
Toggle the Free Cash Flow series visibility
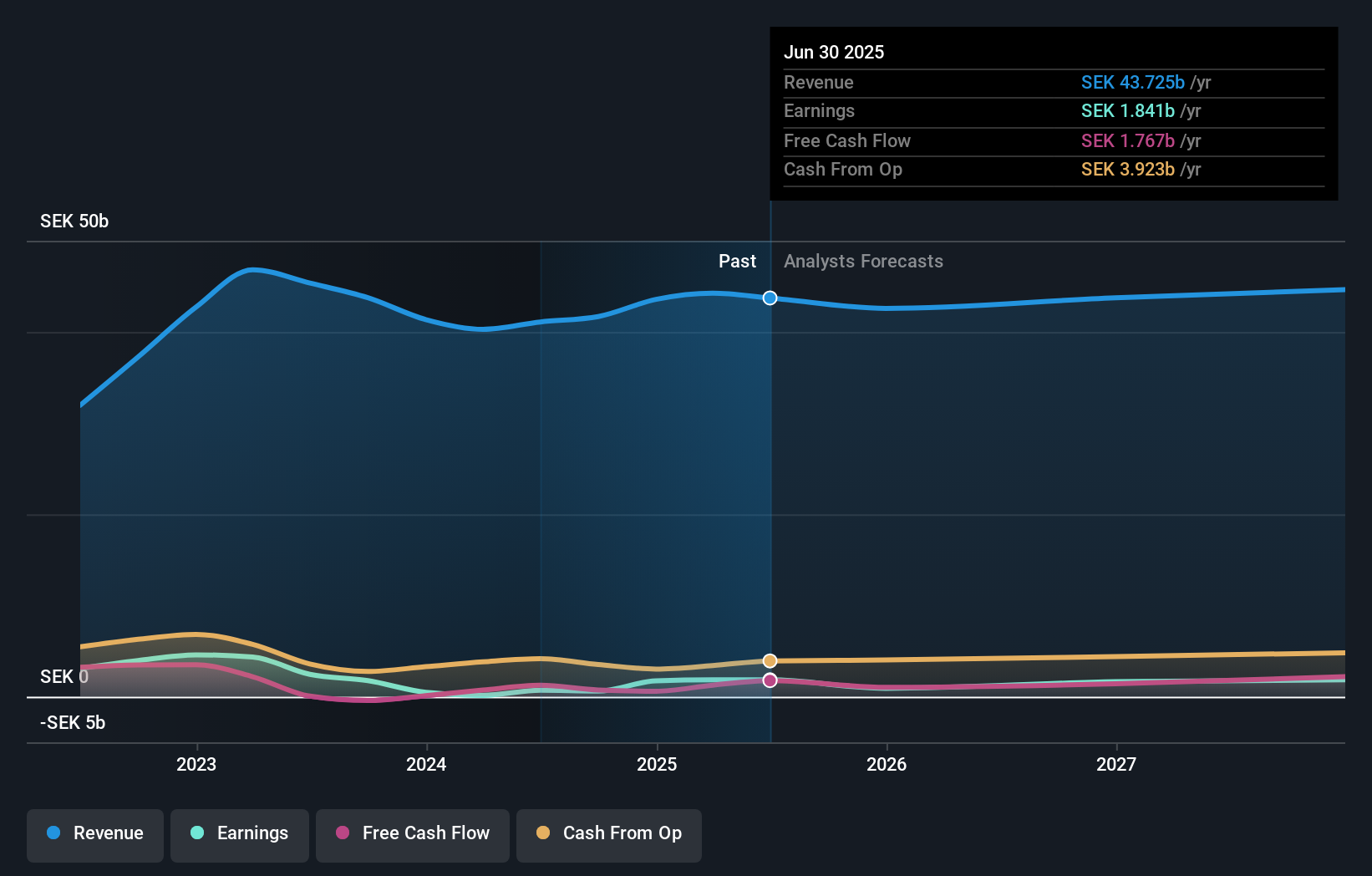coord(413,833)
